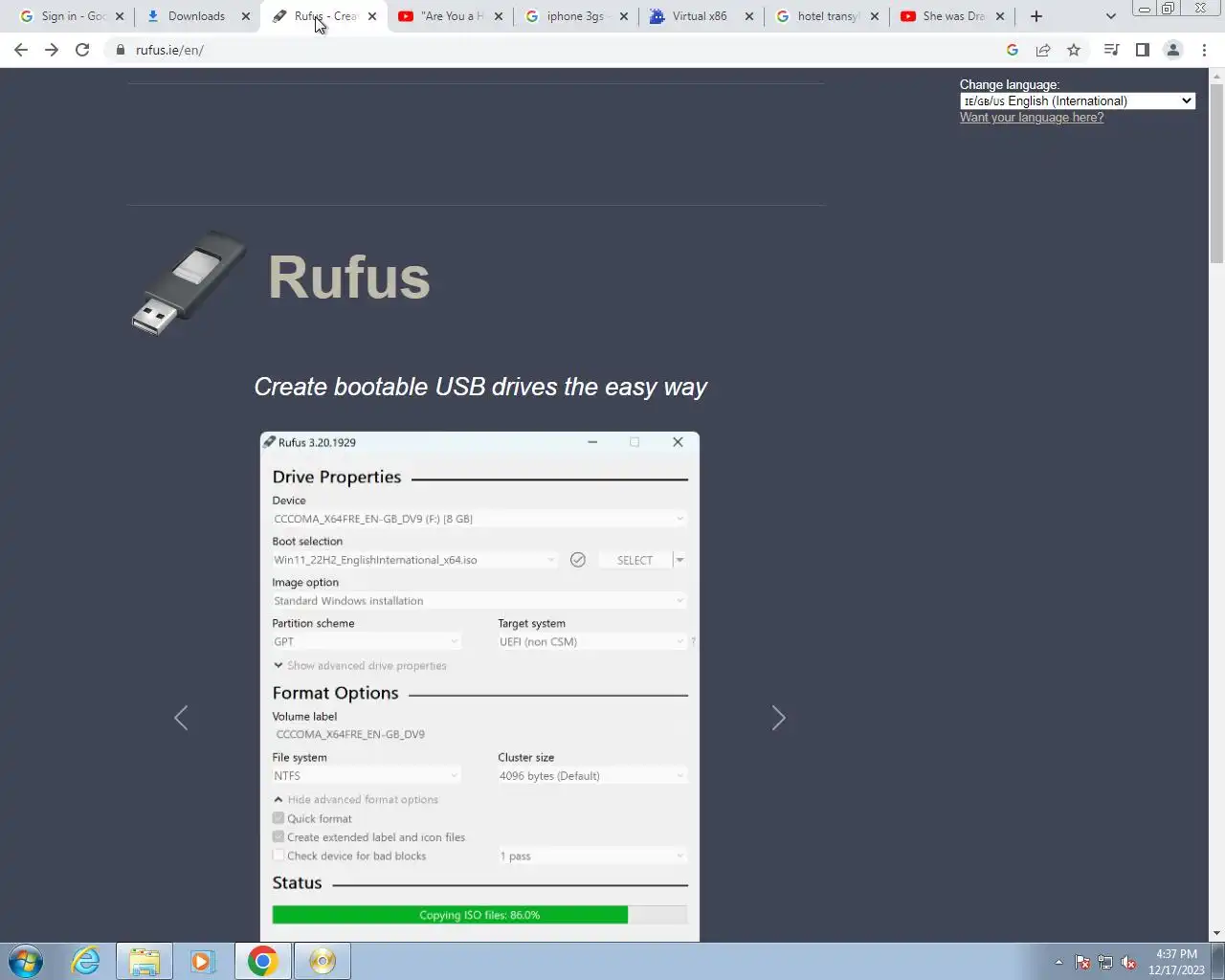
Task: Open the volume tray icon
Action: point(1129,963)
